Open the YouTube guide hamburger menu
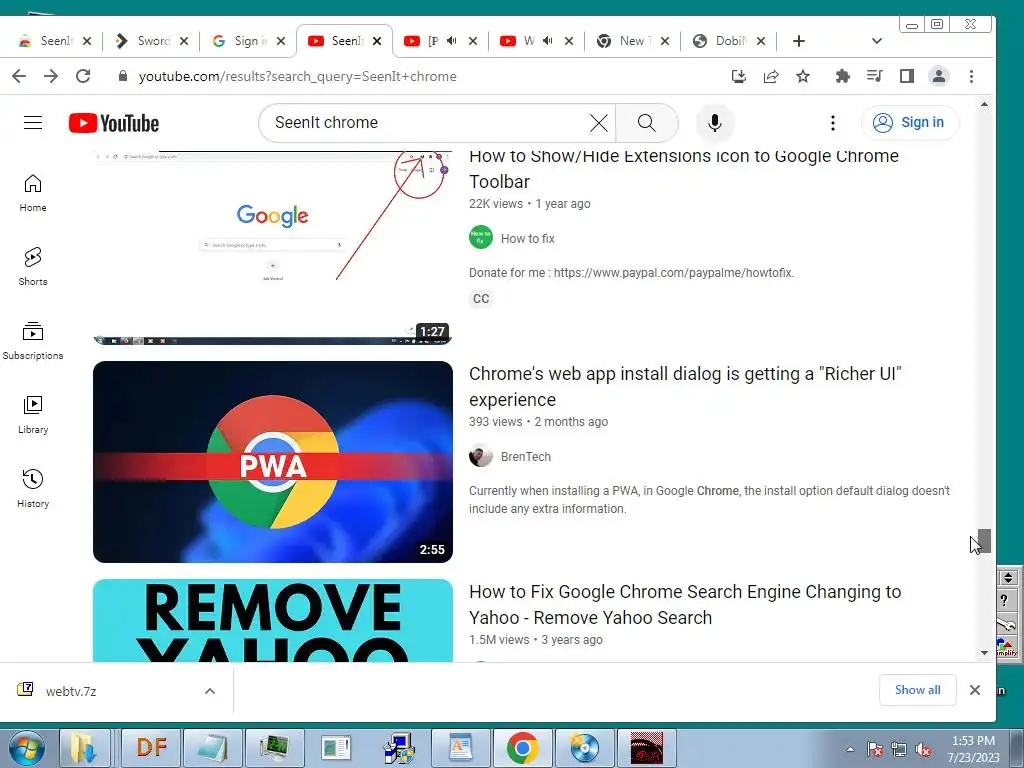 coord(33,123)
